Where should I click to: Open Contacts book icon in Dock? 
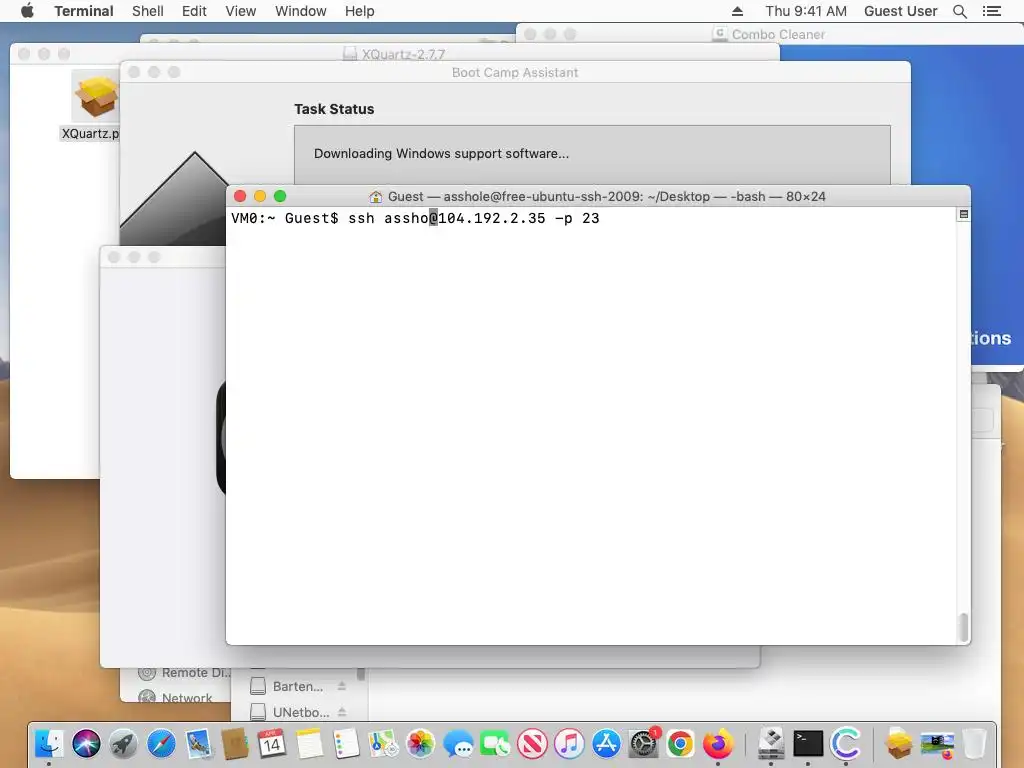[234, 743]
